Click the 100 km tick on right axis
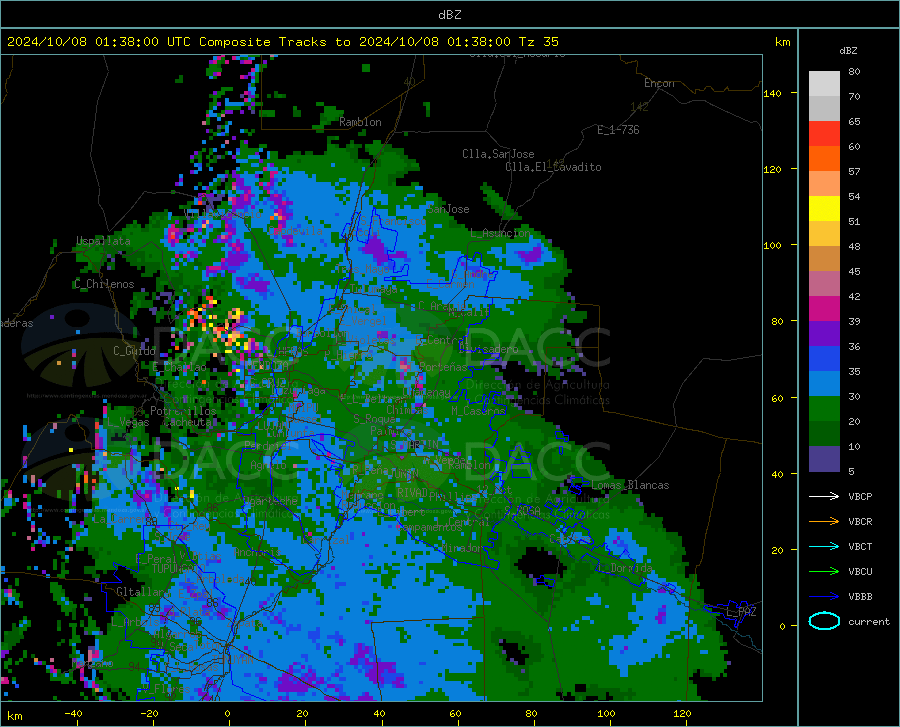Screen dimensions: 900x727 click(x=772, y=246)
